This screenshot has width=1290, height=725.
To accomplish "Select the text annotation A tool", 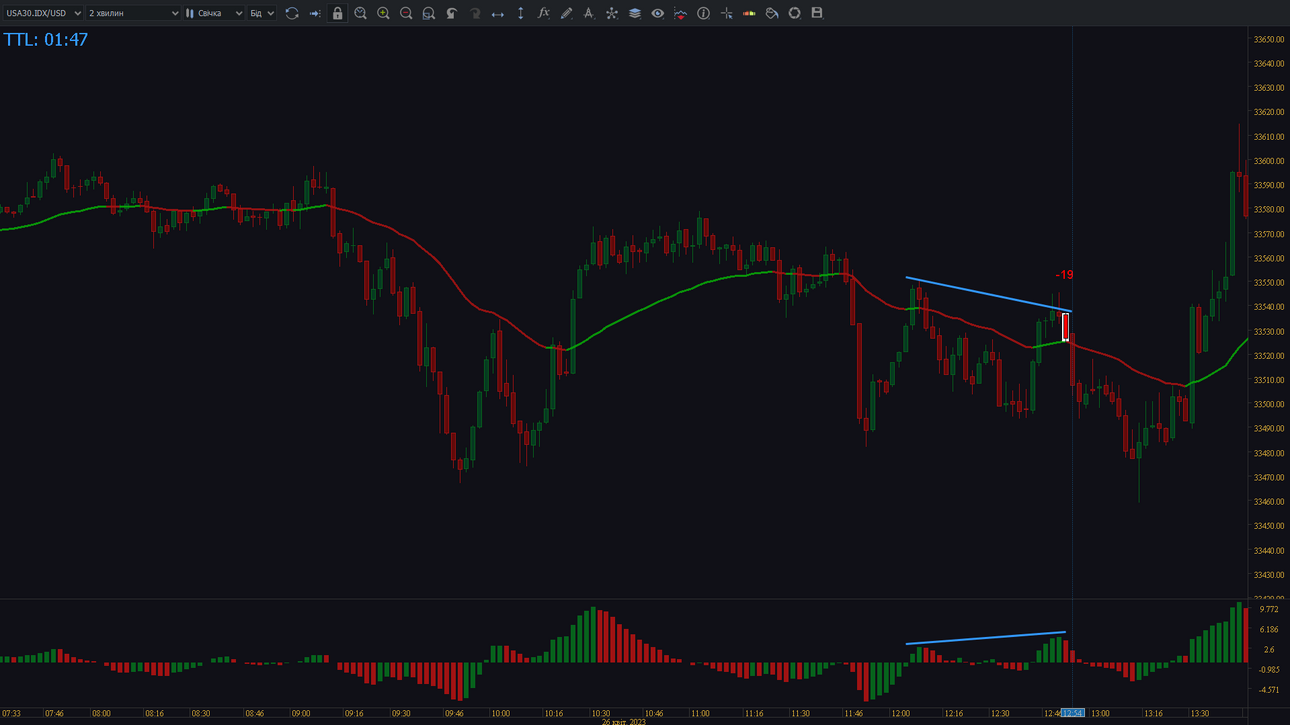I will [589, 13].
